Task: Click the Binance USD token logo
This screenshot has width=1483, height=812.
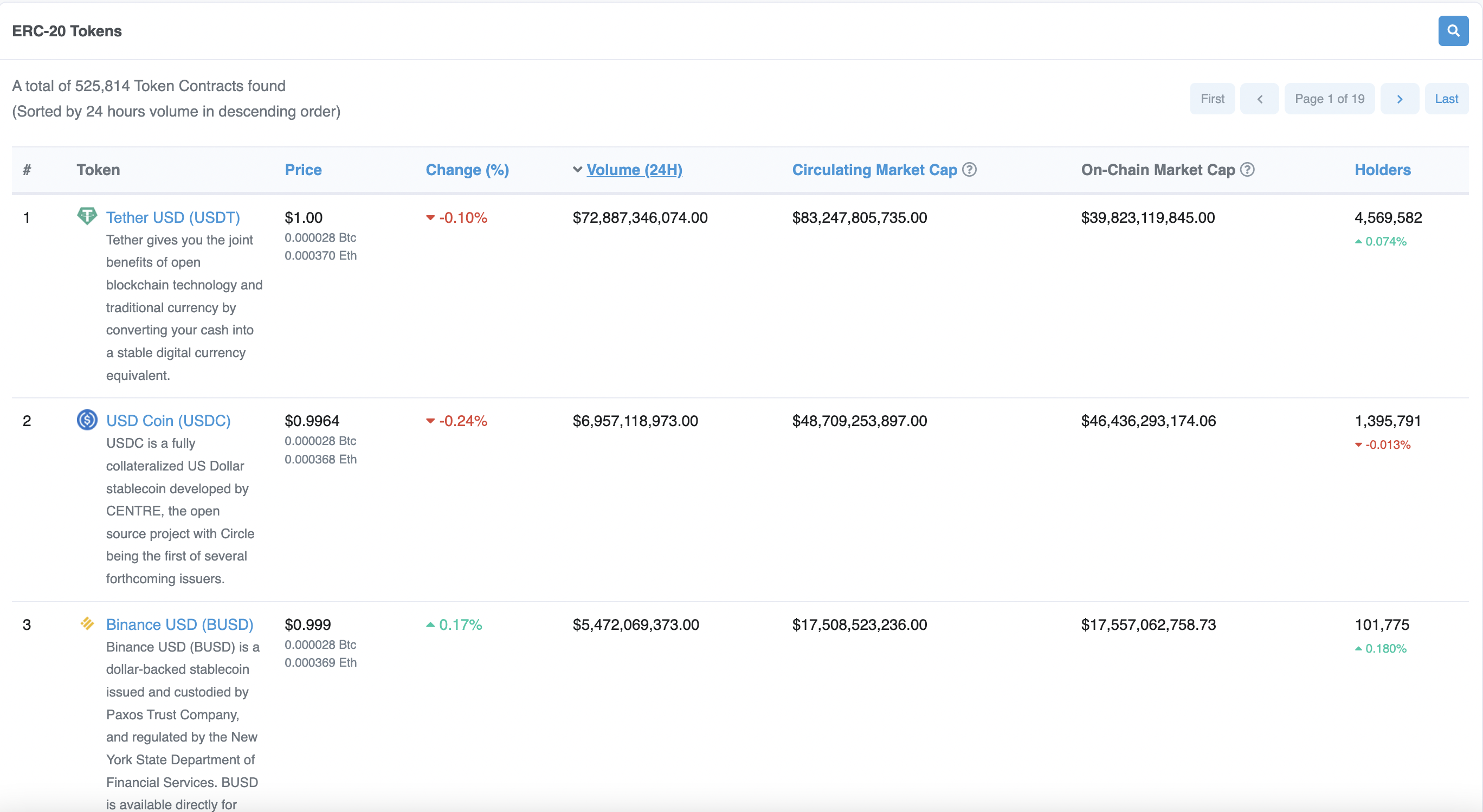Action: (x=87, y=624)
